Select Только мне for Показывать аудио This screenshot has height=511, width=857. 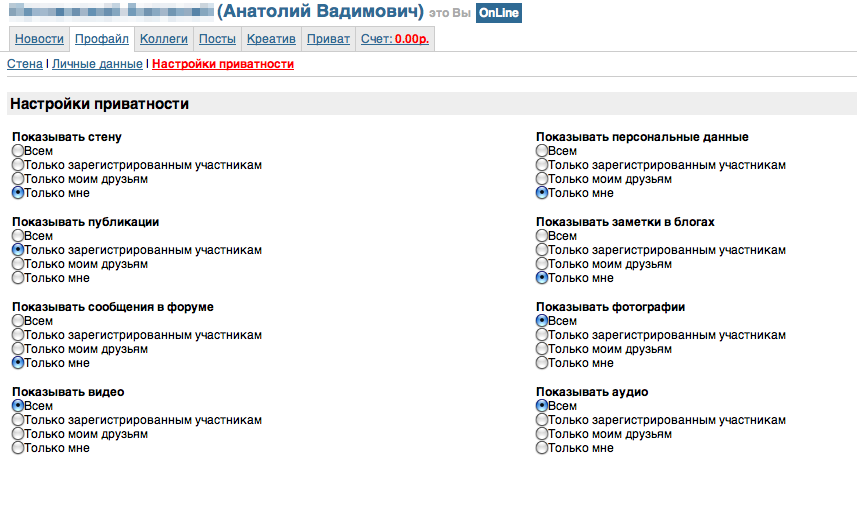coord(542,448)
